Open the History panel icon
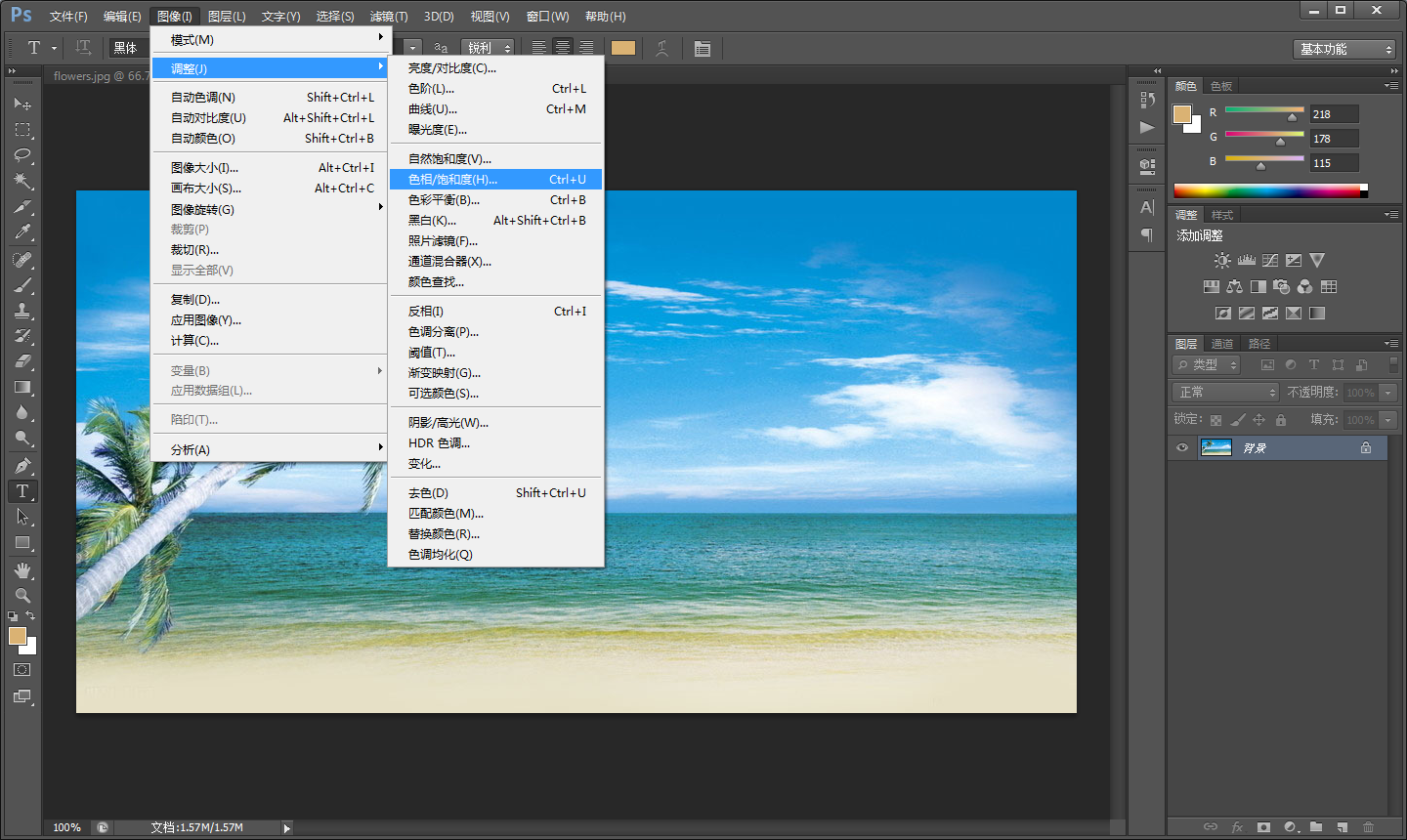 pos(1147,101)
